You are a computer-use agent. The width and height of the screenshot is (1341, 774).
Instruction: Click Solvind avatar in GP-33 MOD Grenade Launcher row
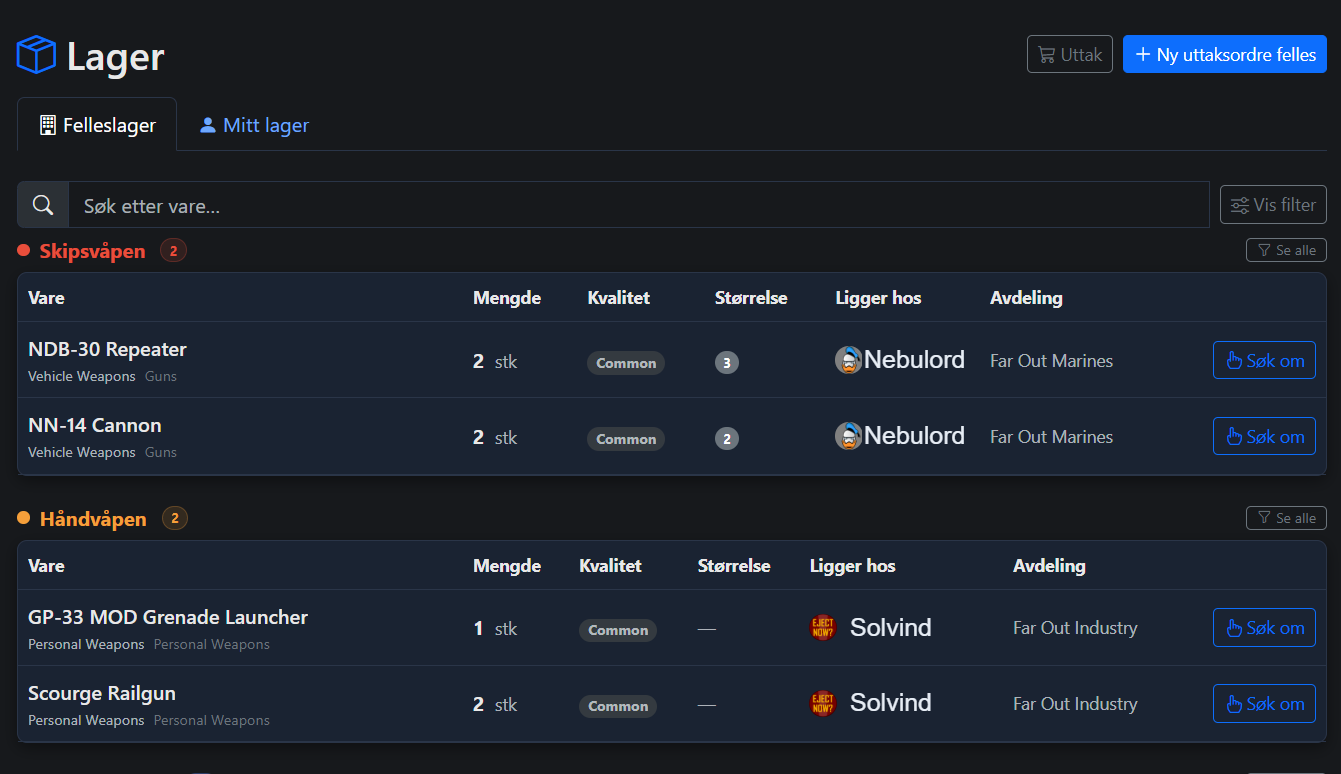point(823,628)
